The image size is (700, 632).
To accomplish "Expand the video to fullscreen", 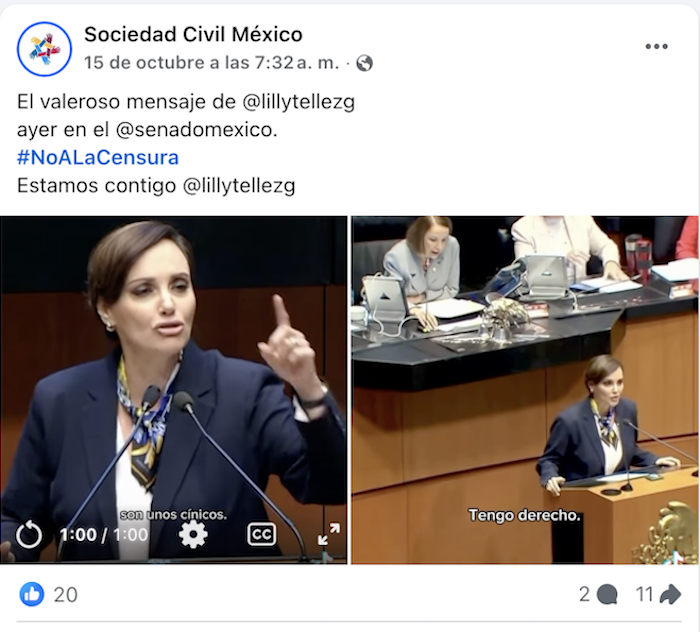I will (x=329, y=534).
